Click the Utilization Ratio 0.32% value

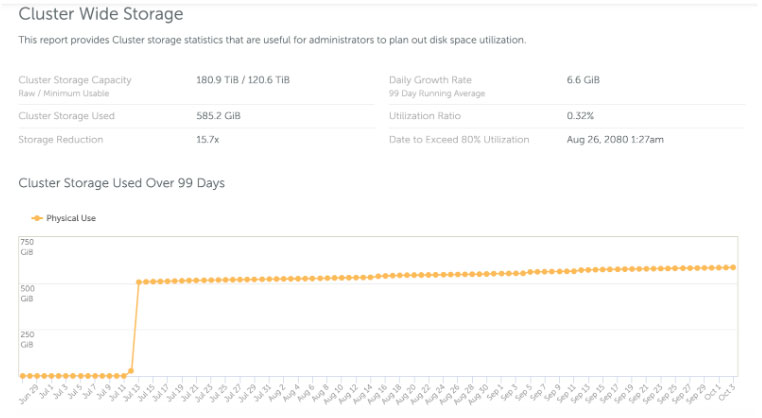(581, 116)
